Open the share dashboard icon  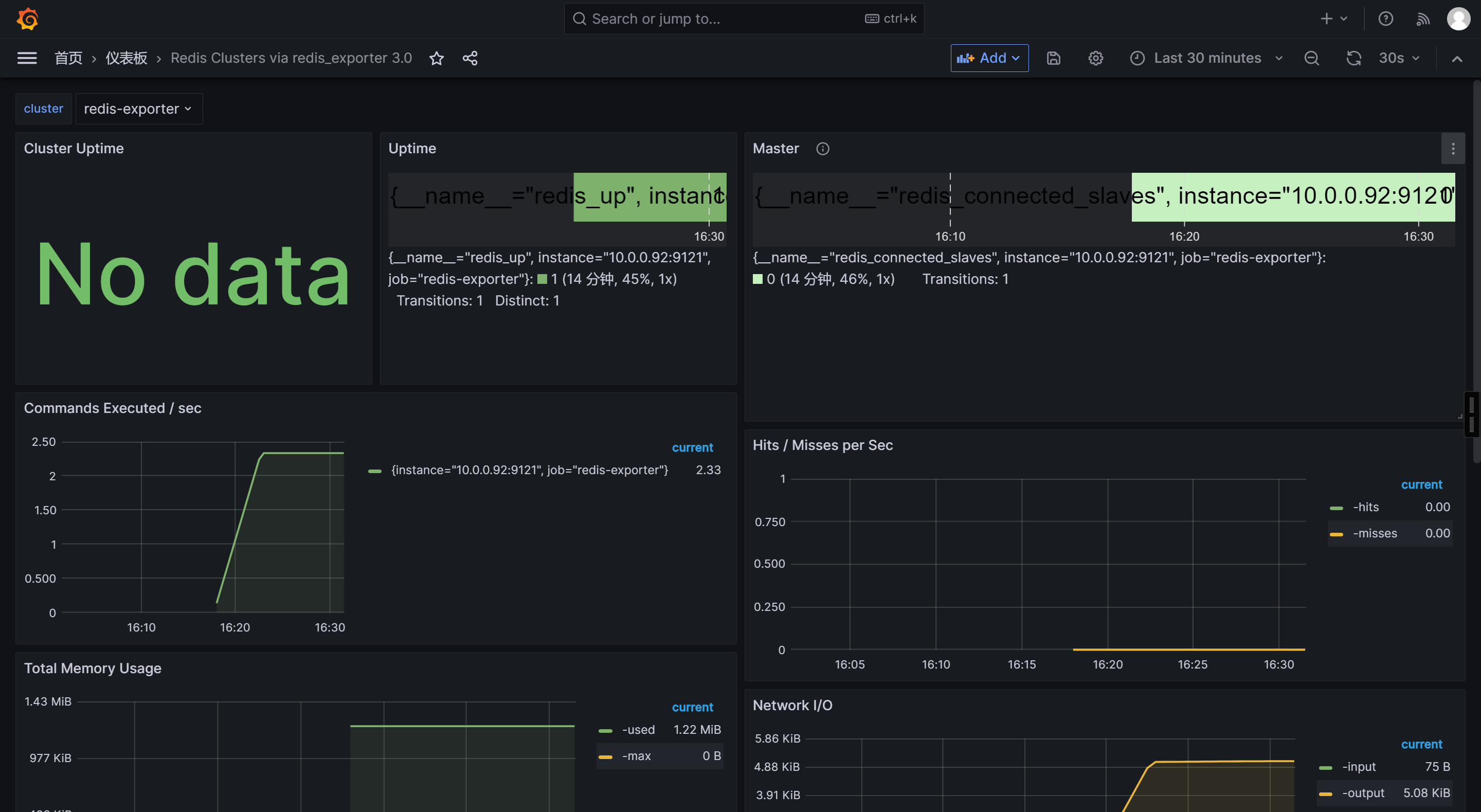469,58
